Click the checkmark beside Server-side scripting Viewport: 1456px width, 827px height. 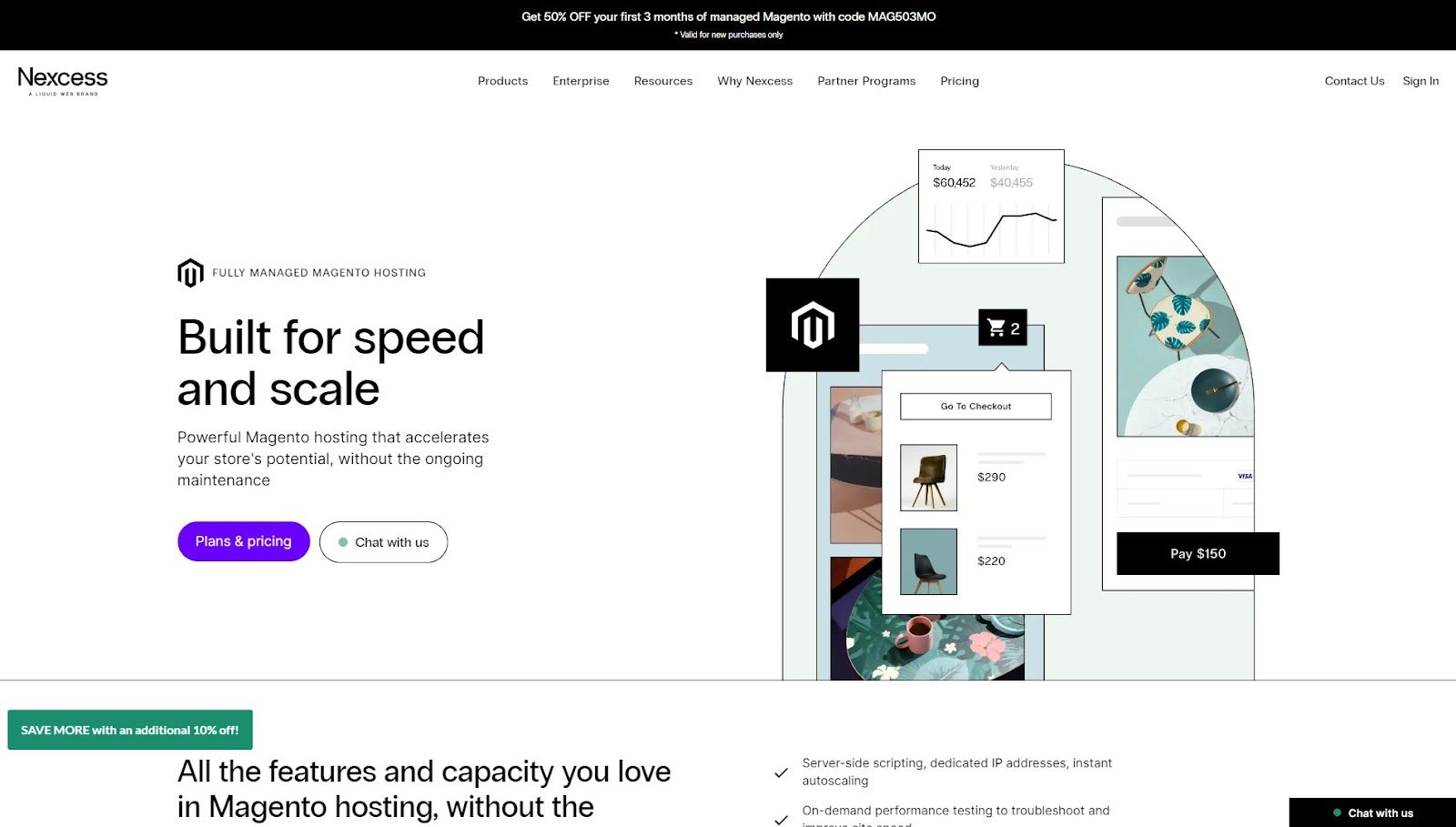pyautogui.click(x=781, y=772)
